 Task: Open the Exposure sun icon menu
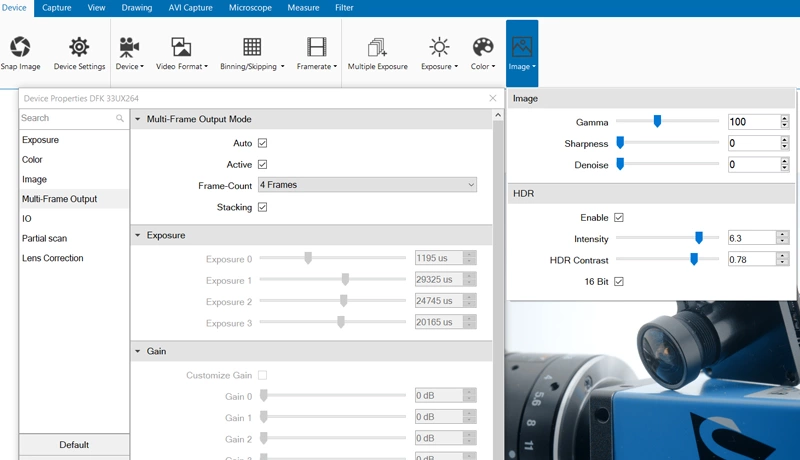tap(438, 47)
